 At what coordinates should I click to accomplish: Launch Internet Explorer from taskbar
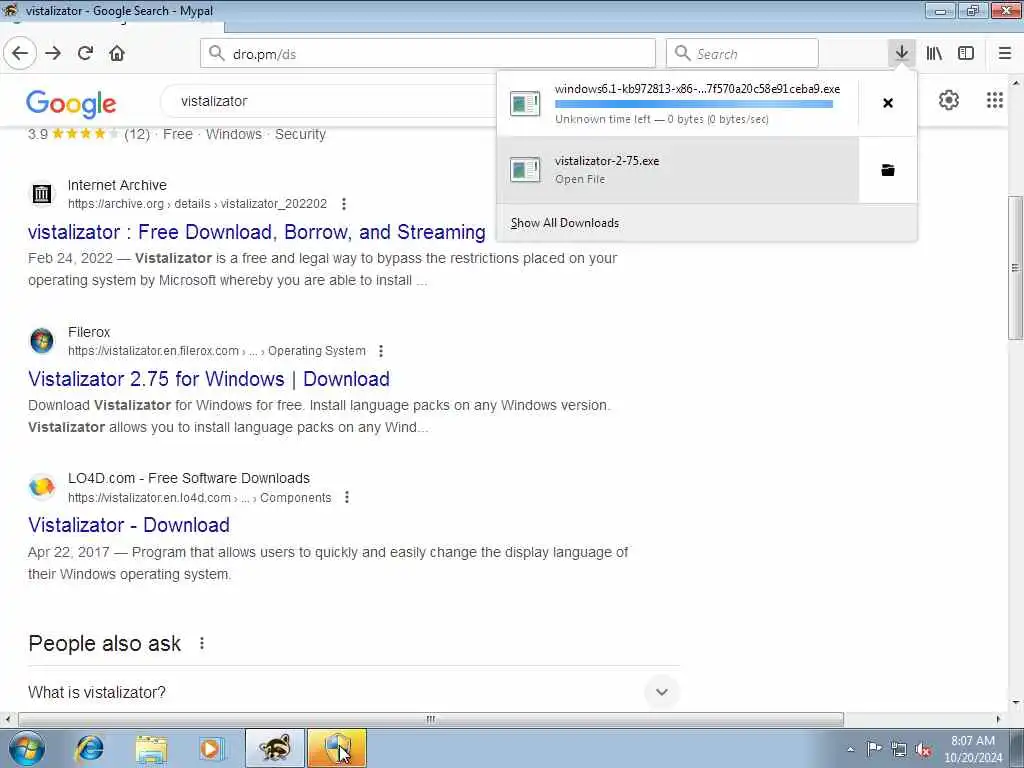point(89,748)
